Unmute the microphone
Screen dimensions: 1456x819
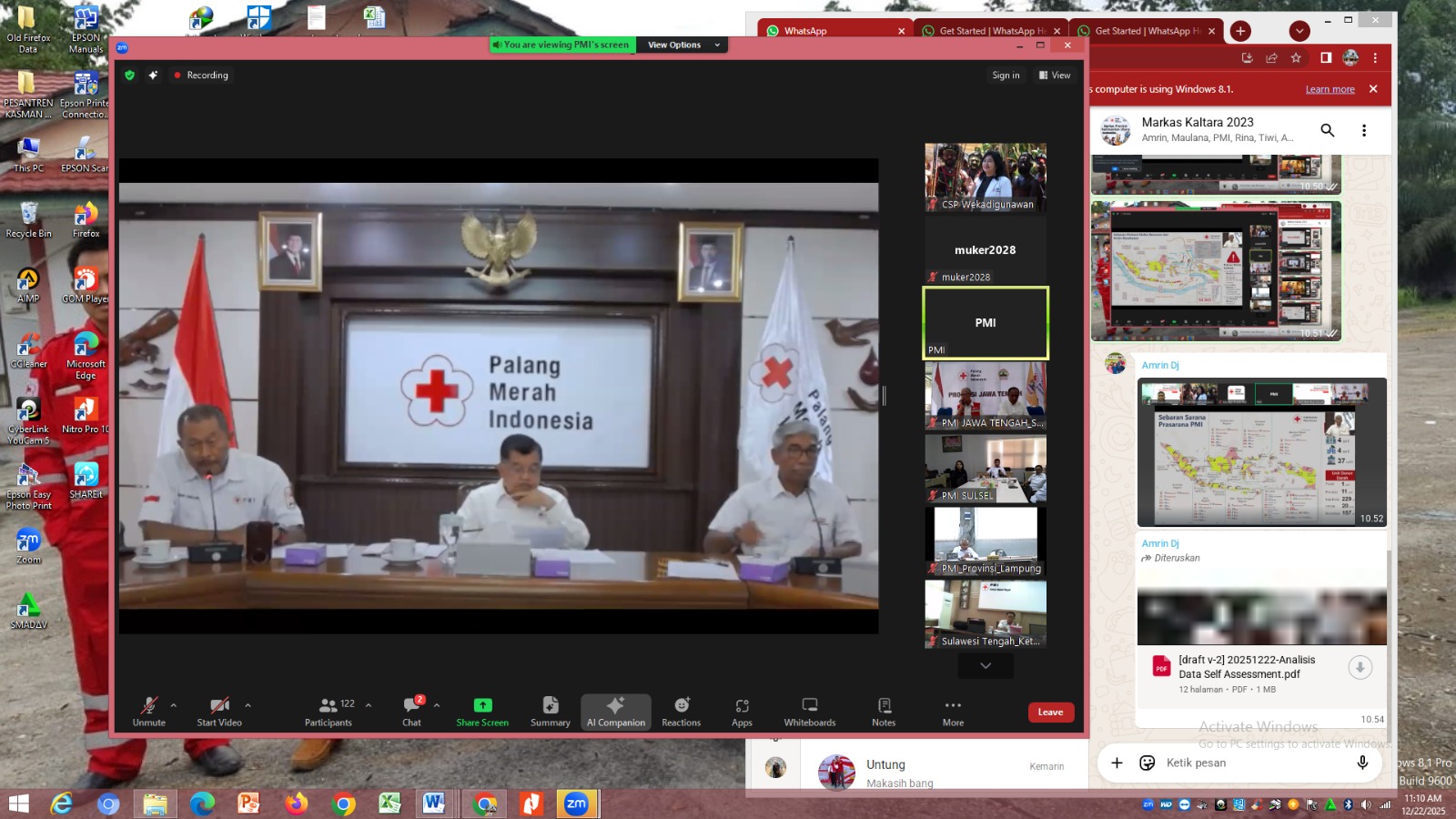click(x=149, y=711)
